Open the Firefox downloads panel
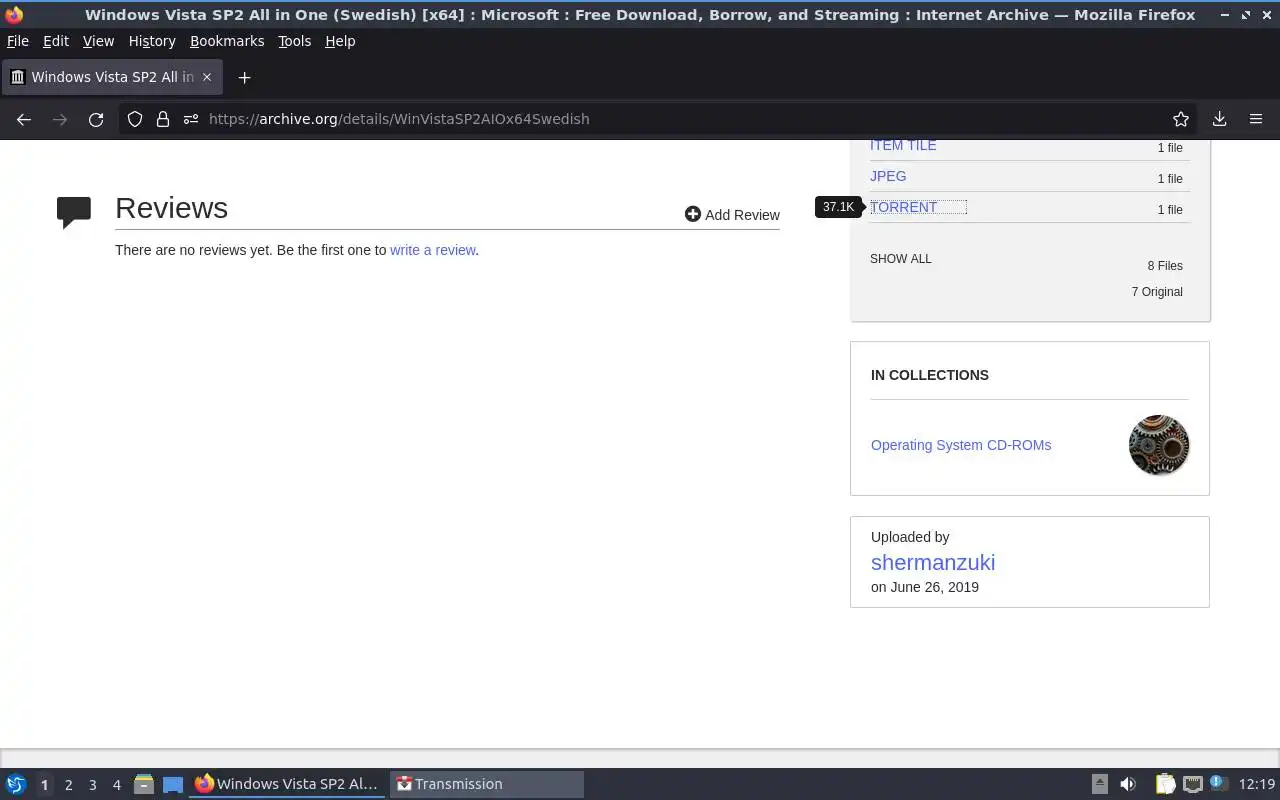The image size is (1280, 800). pyautogui.click(x=1219, y=119)
